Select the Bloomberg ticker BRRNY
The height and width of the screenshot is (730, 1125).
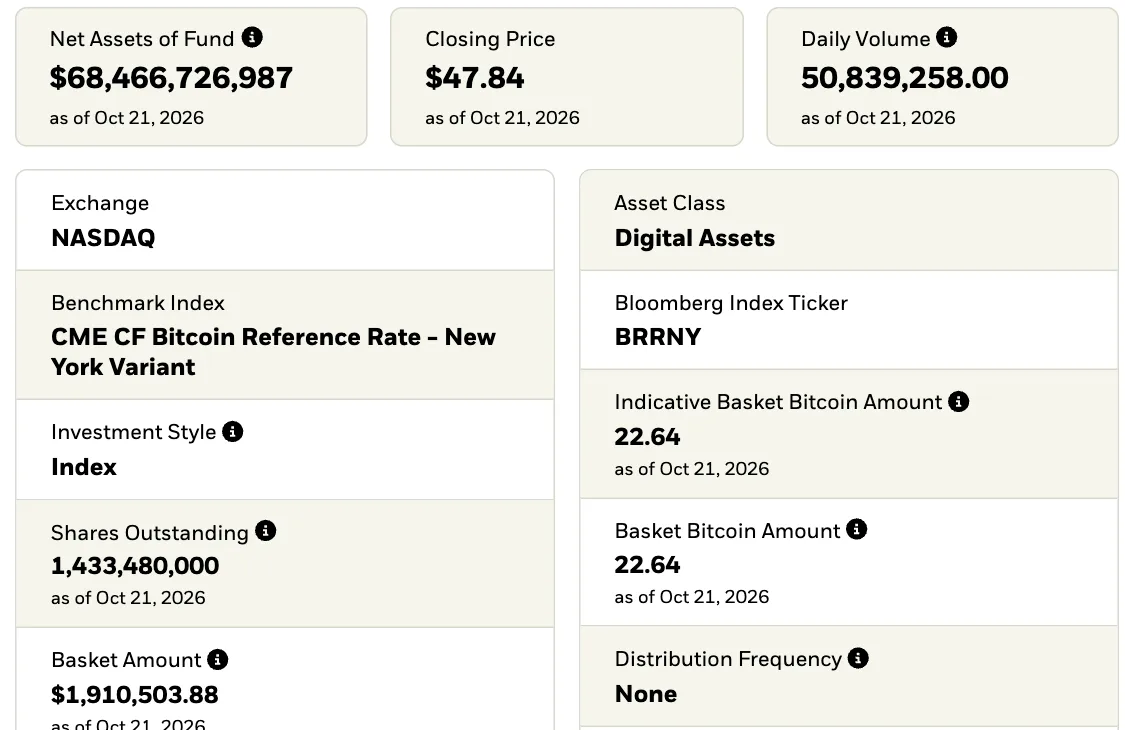coord(658,337)
